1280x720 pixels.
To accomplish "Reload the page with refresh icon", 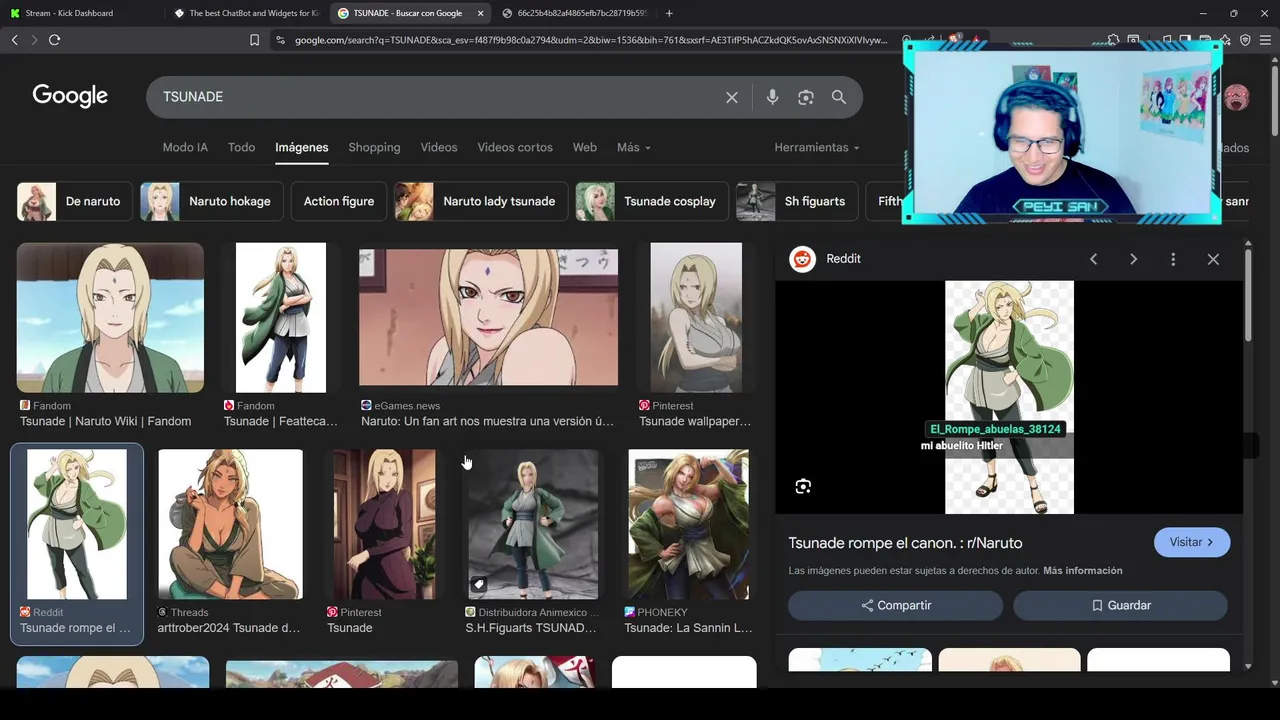I will [54, 40].
